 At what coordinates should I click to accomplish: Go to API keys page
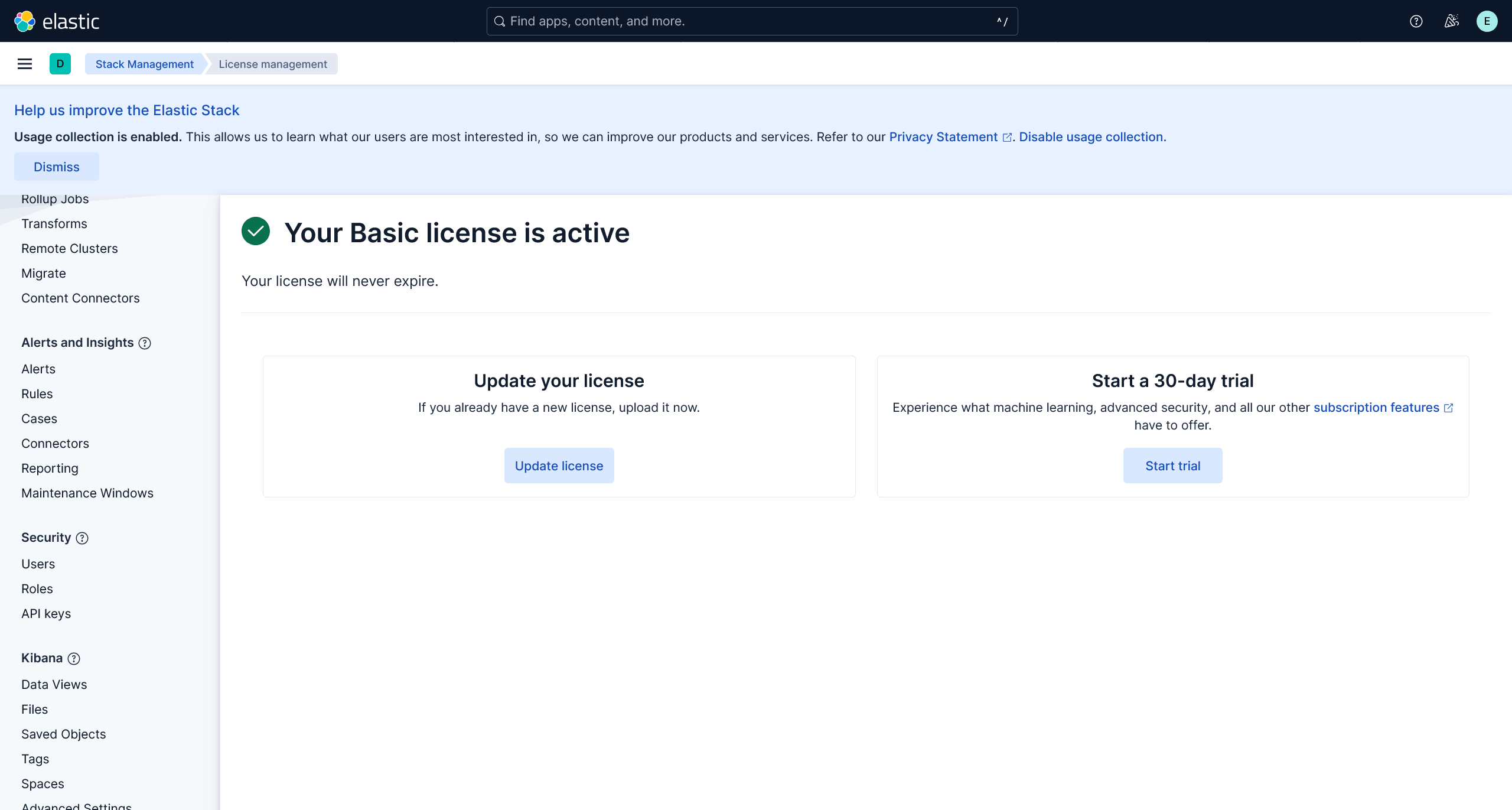coord(46,613)
